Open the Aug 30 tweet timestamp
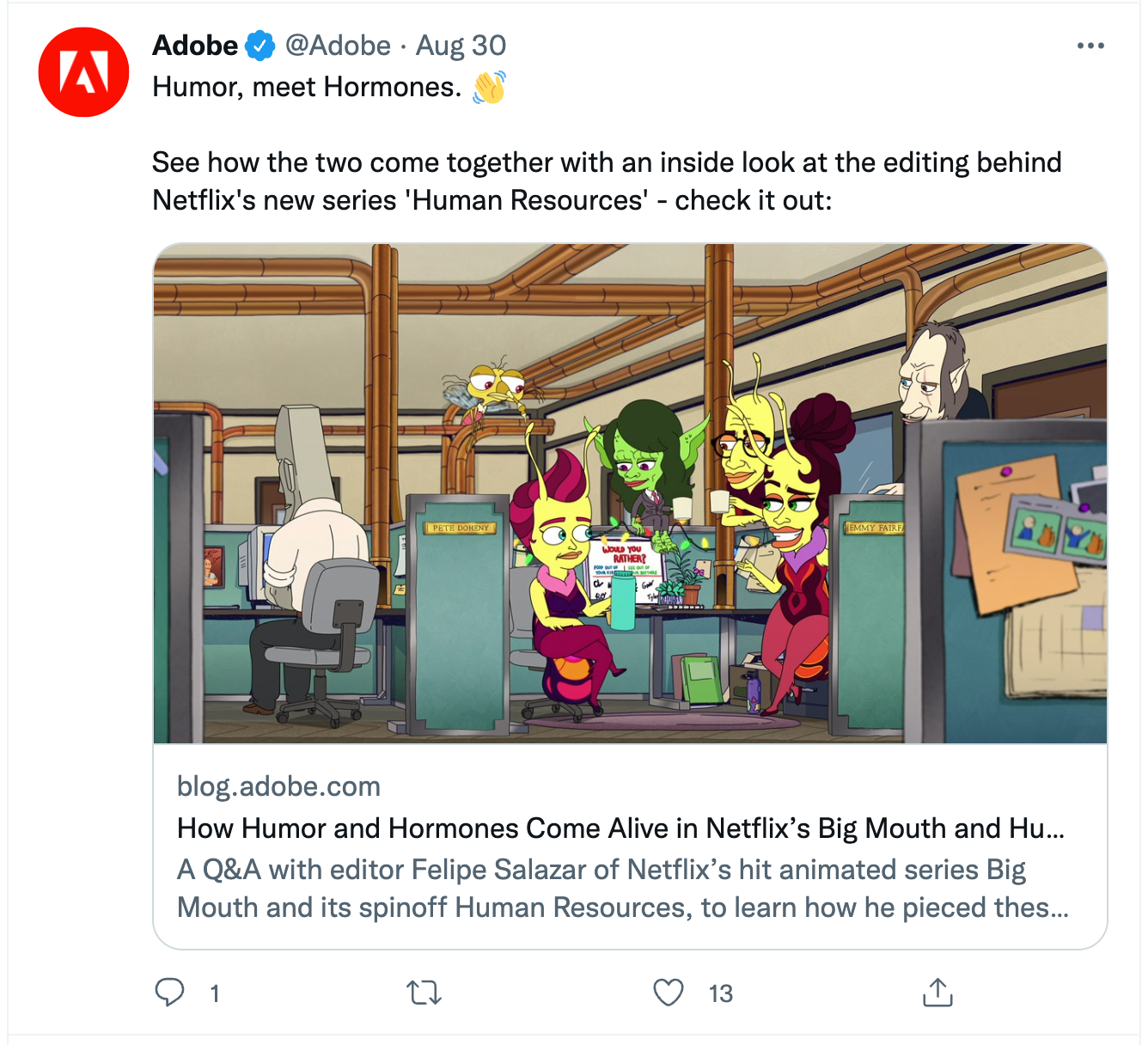The image size is (1148, 1045). pos(461,46)
